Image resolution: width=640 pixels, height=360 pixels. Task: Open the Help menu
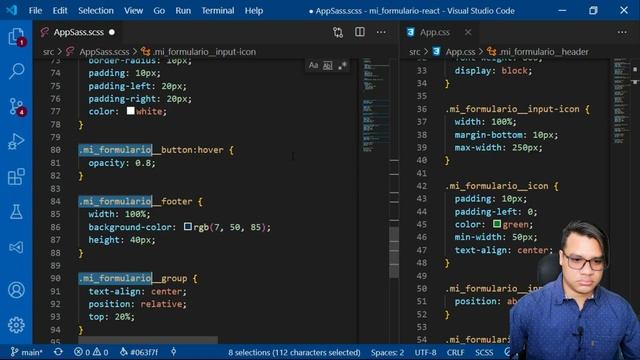pos(254,11)
